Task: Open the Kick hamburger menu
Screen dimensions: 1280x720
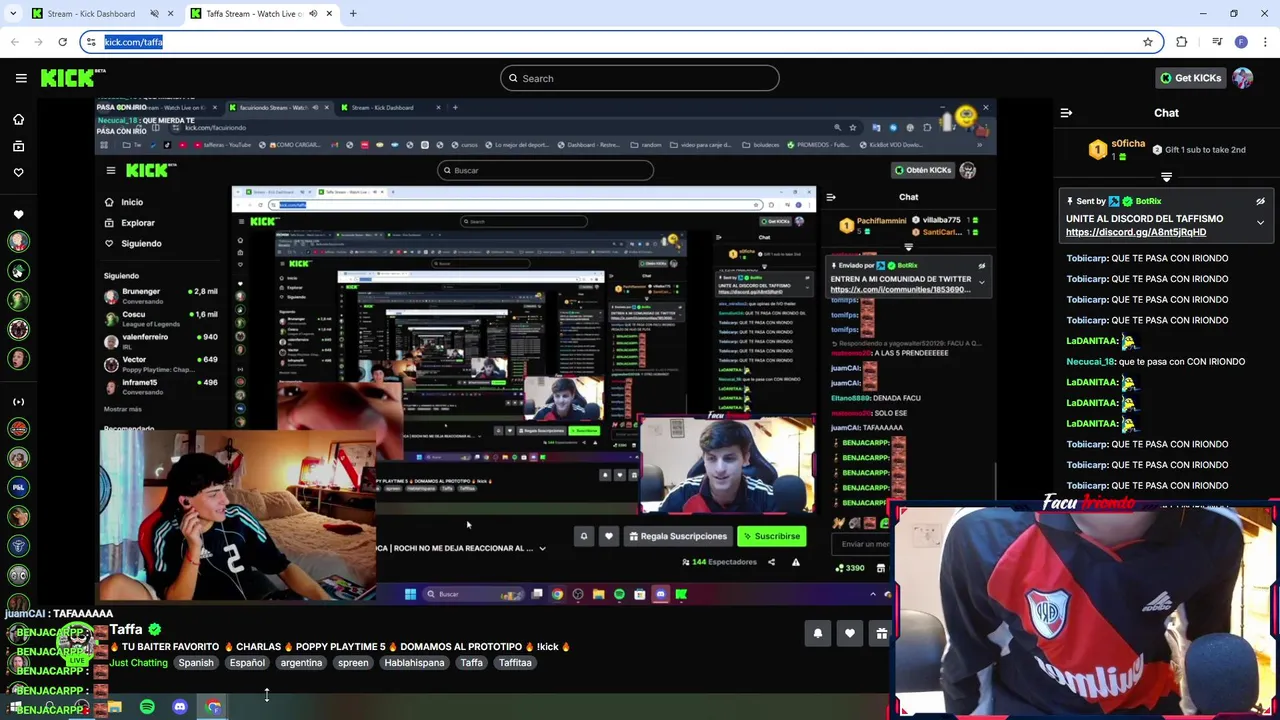Action: coord(21,78)
